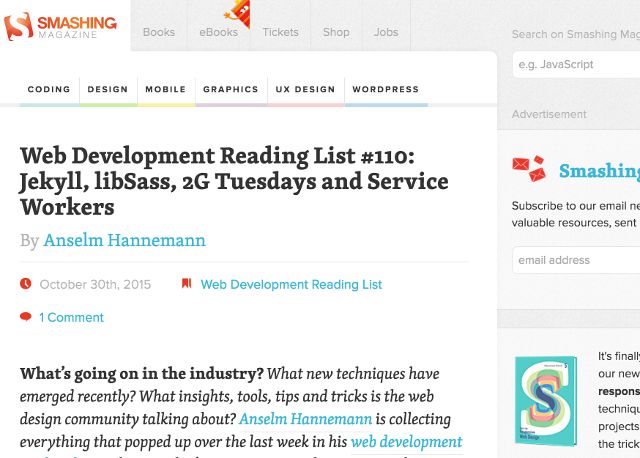Click the article headline title
Viewport: 640px width, 458px height.
pos(234,181)
